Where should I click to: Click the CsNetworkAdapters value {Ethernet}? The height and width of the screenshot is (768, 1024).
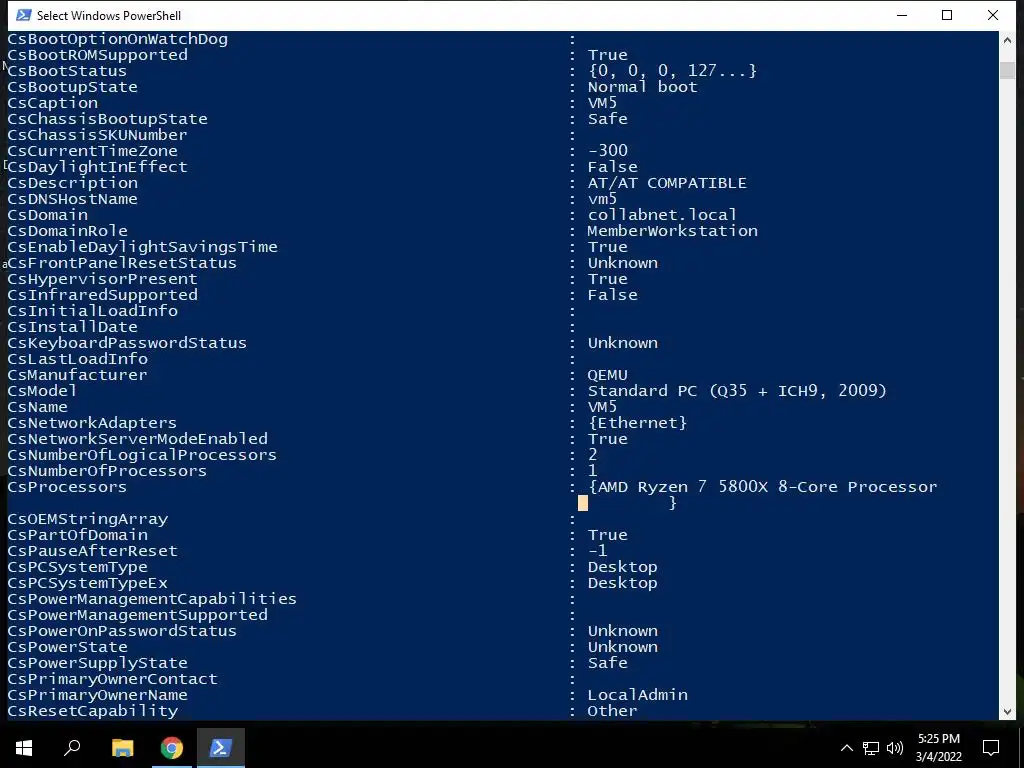tap(637, 423)
